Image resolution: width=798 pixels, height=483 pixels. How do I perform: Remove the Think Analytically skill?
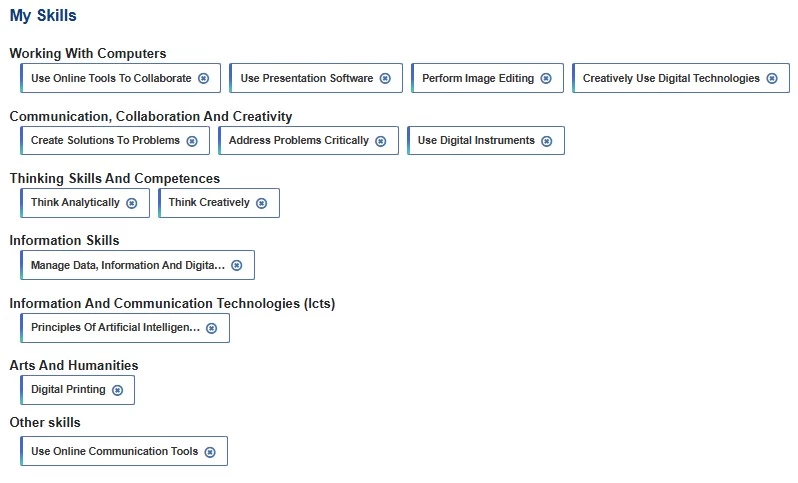pos(132,203)
